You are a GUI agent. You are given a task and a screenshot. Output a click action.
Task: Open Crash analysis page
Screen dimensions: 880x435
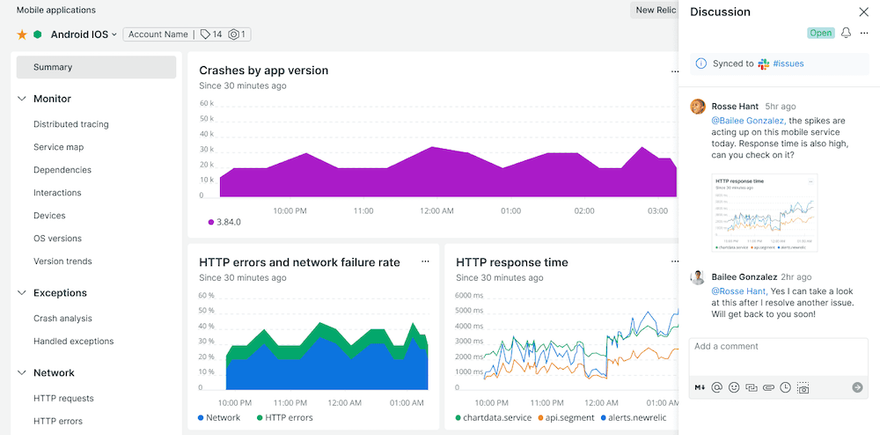(x=62, y=318)
